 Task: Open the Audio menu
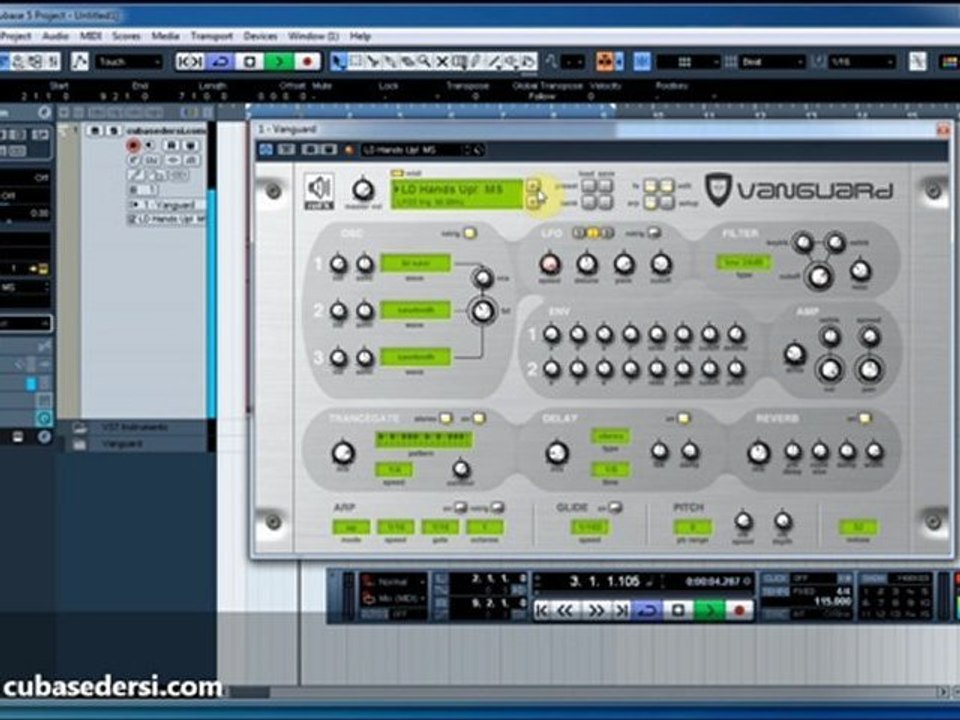55,36
